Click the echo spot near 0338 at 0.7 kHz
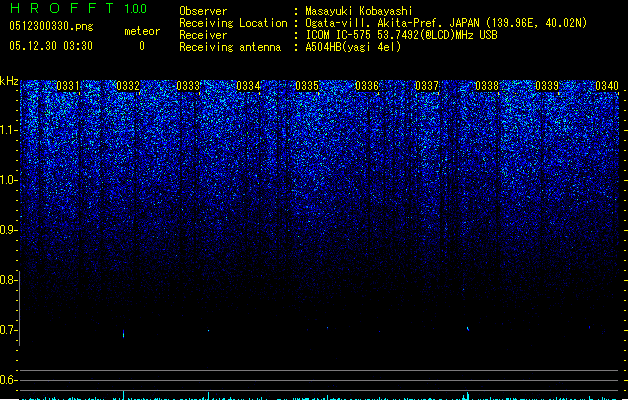The height and width of the screenshot is (400, 629). coord(468,329)
